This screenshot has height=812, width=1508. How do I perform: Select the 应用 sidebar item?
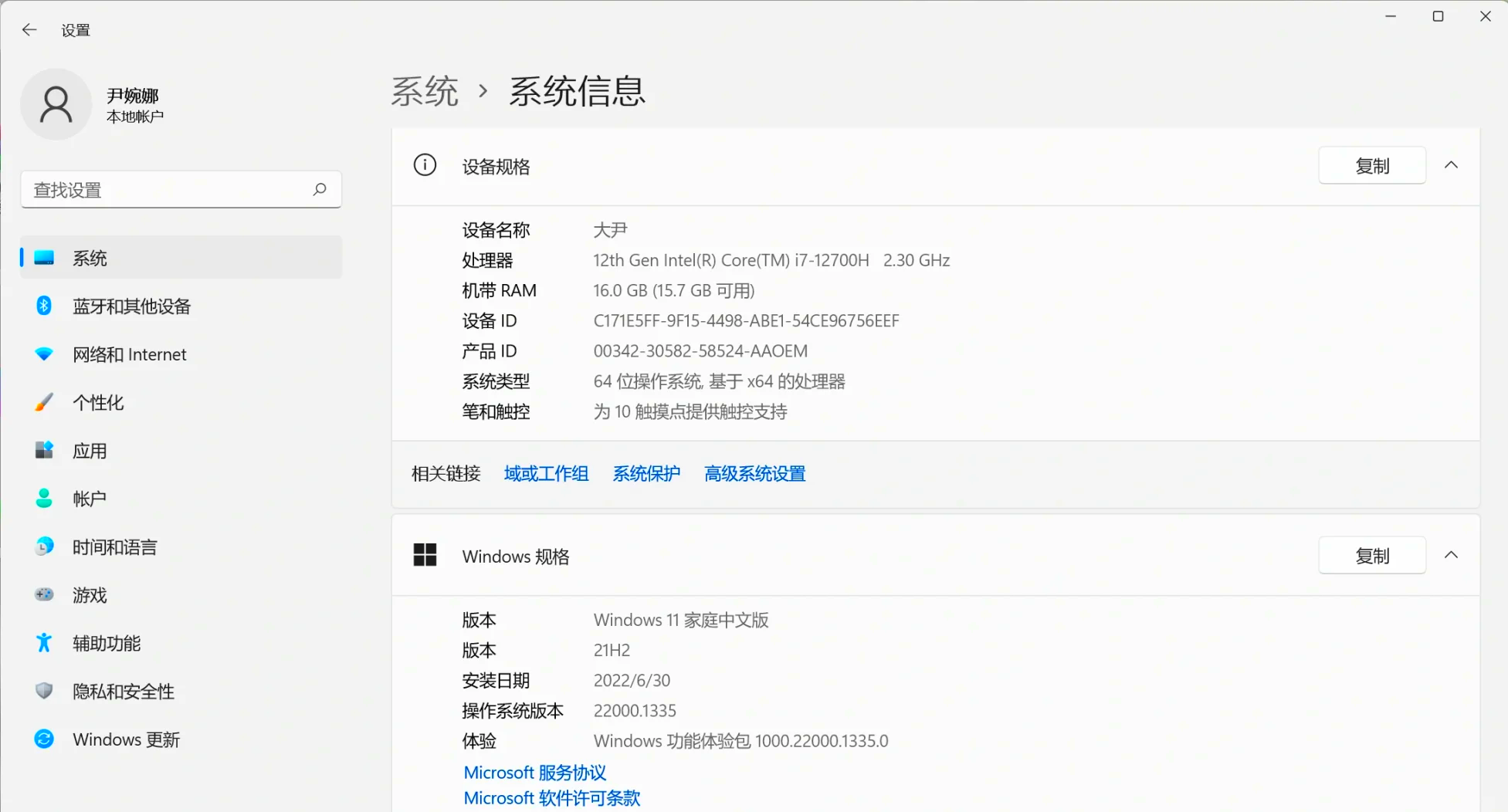[x=181, y=450]
